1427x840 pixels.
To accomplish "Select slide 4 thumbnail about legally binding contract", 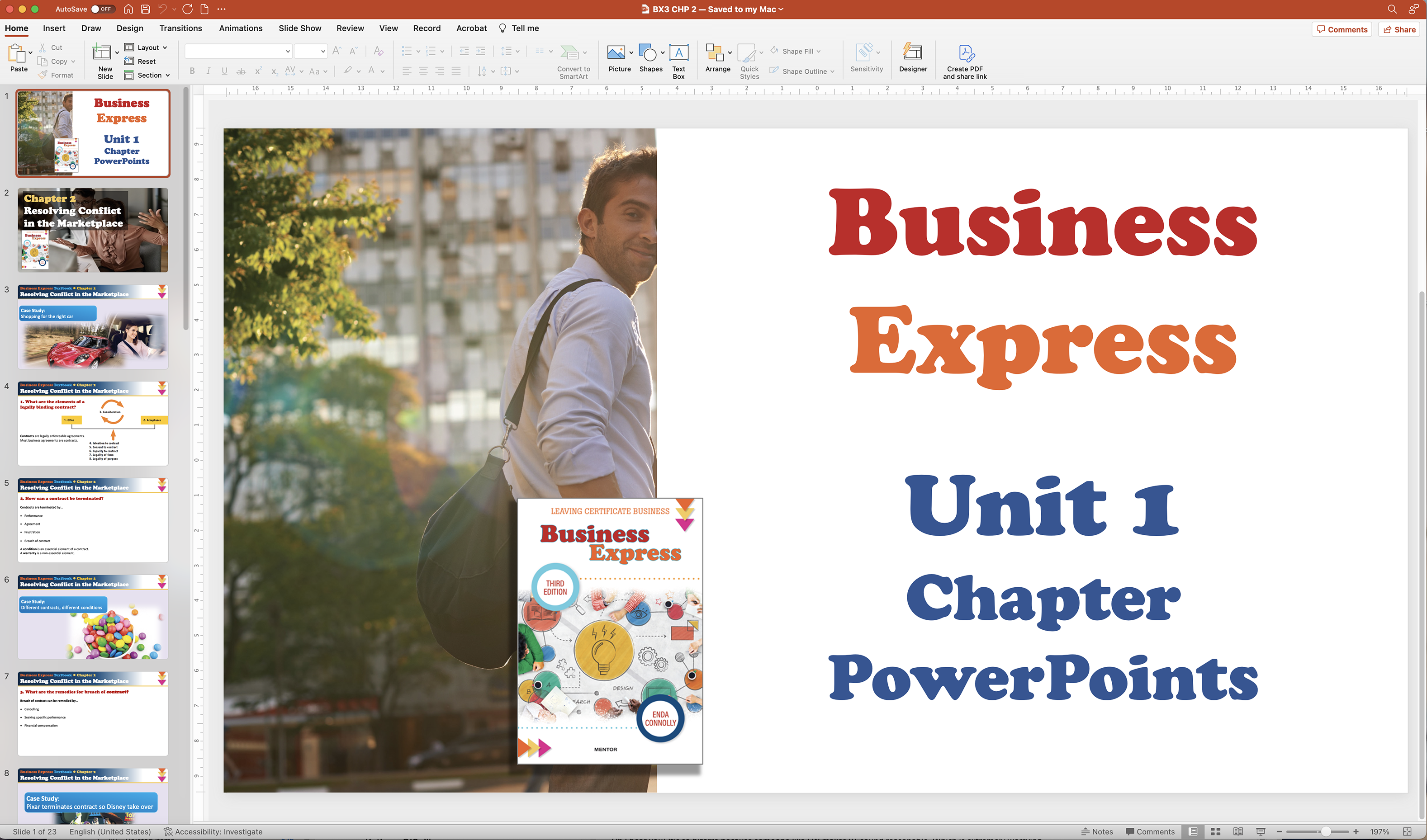I will pyautogui.click(x=93, y=424).
